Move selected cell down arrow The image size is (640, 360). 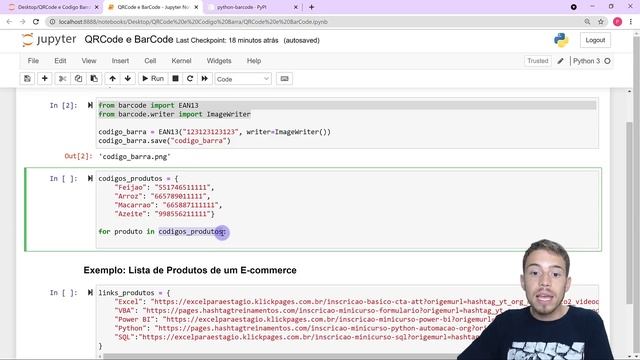(128, 79)
